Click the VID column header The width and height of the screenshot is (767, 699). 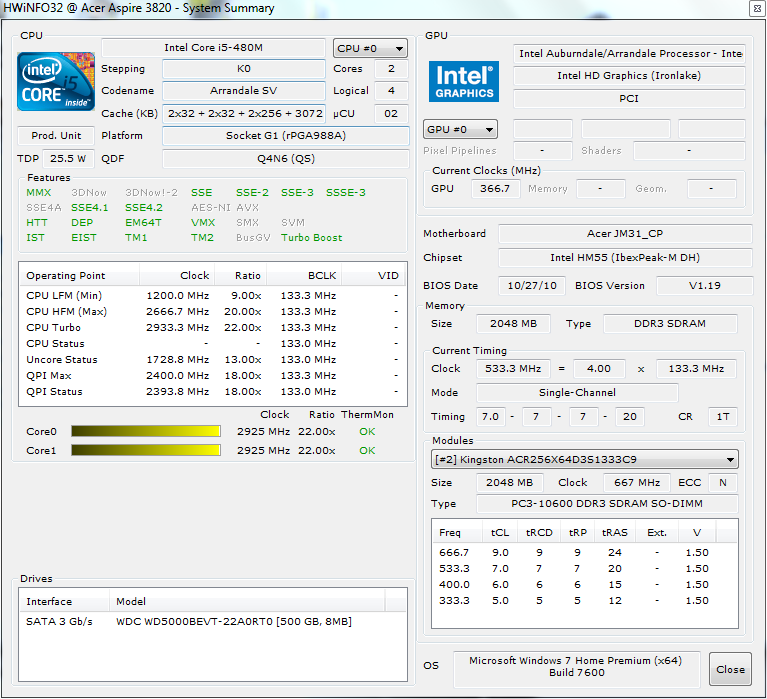coord(374,275)
